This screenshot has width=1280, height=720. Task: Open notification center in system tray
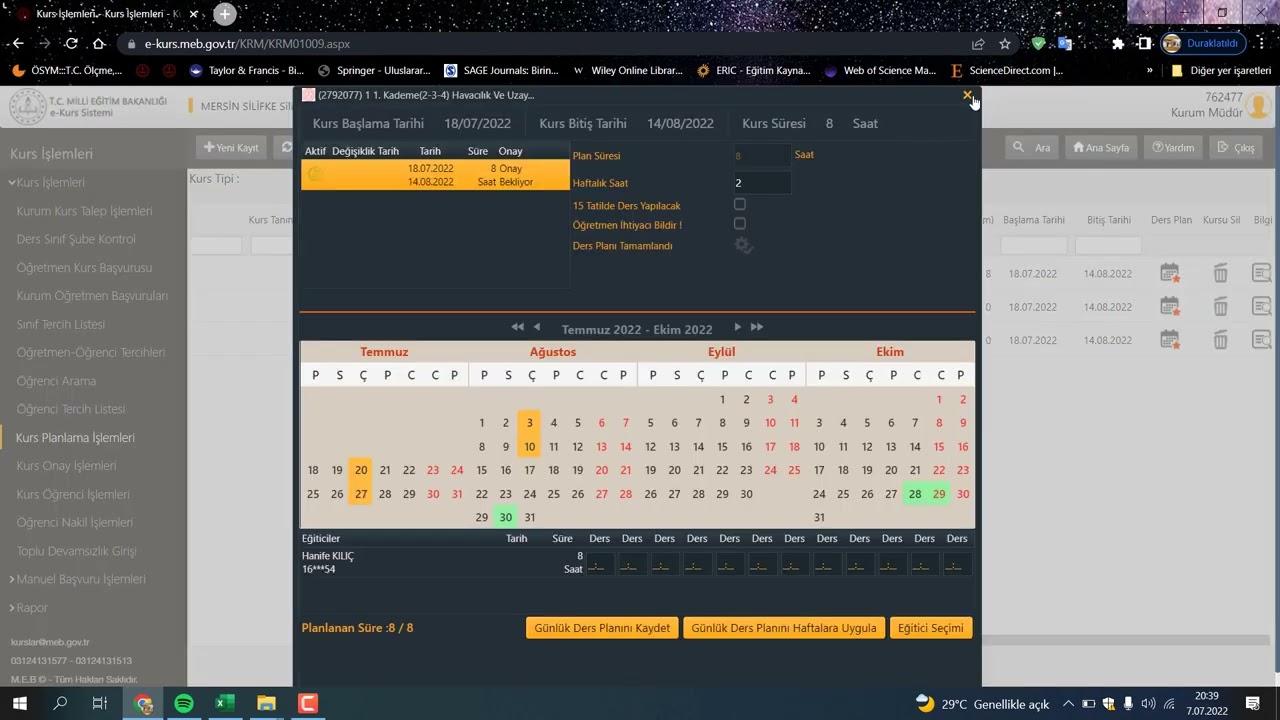[x=1252, y=703]
